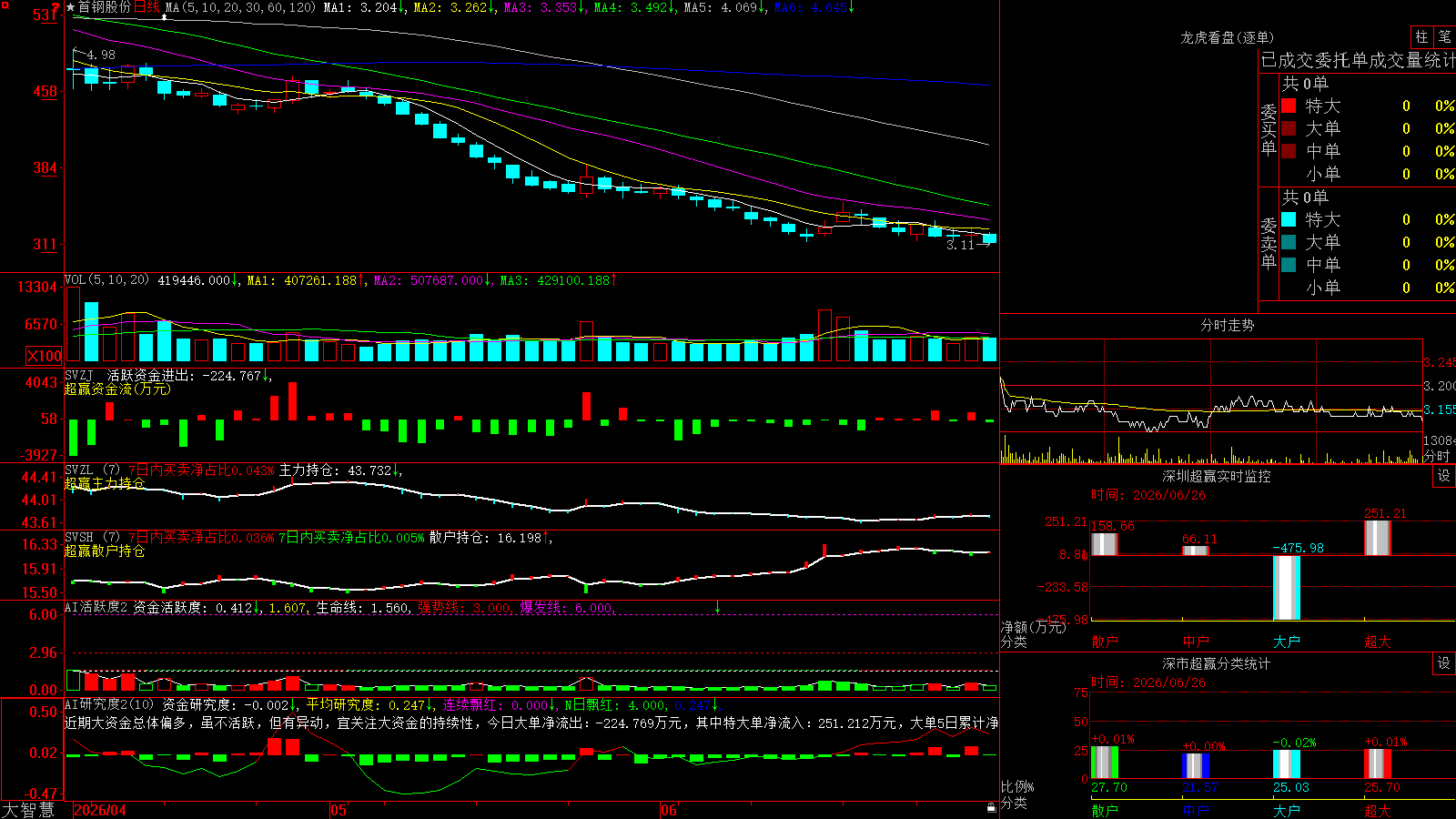
Task: Click the 首钢股份 stock name
Action: click(105, 7)
